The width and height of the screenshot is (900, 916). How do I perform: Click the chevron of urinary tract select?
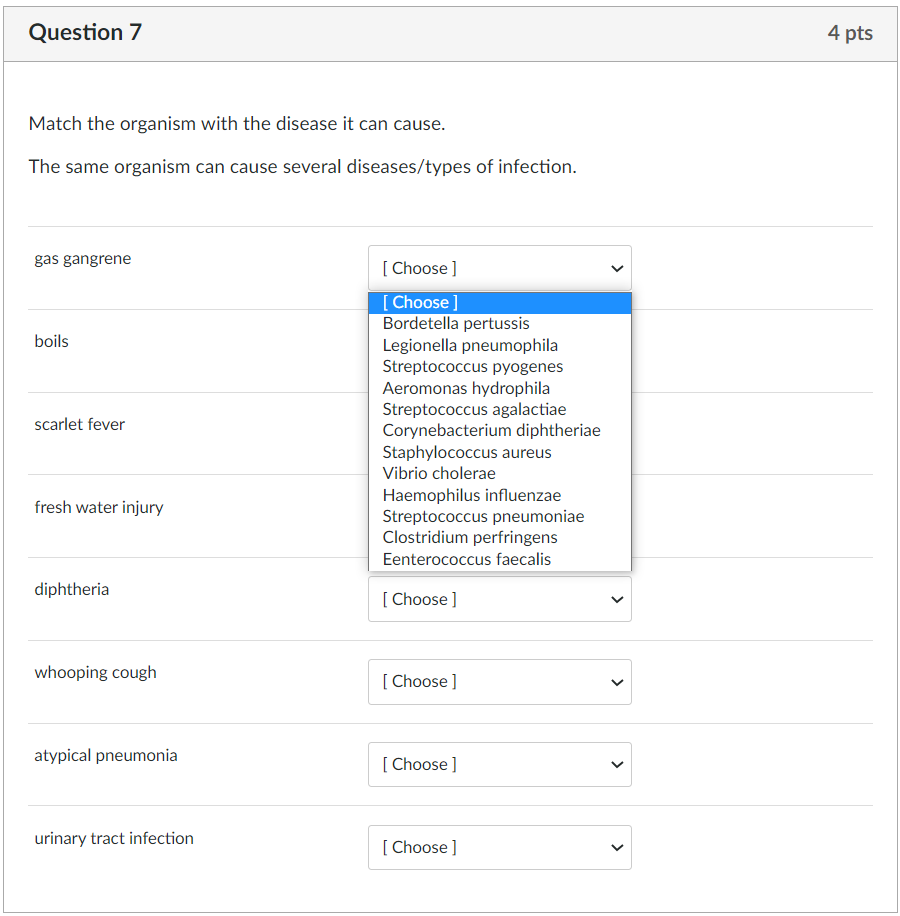click(x=617, y=848)
